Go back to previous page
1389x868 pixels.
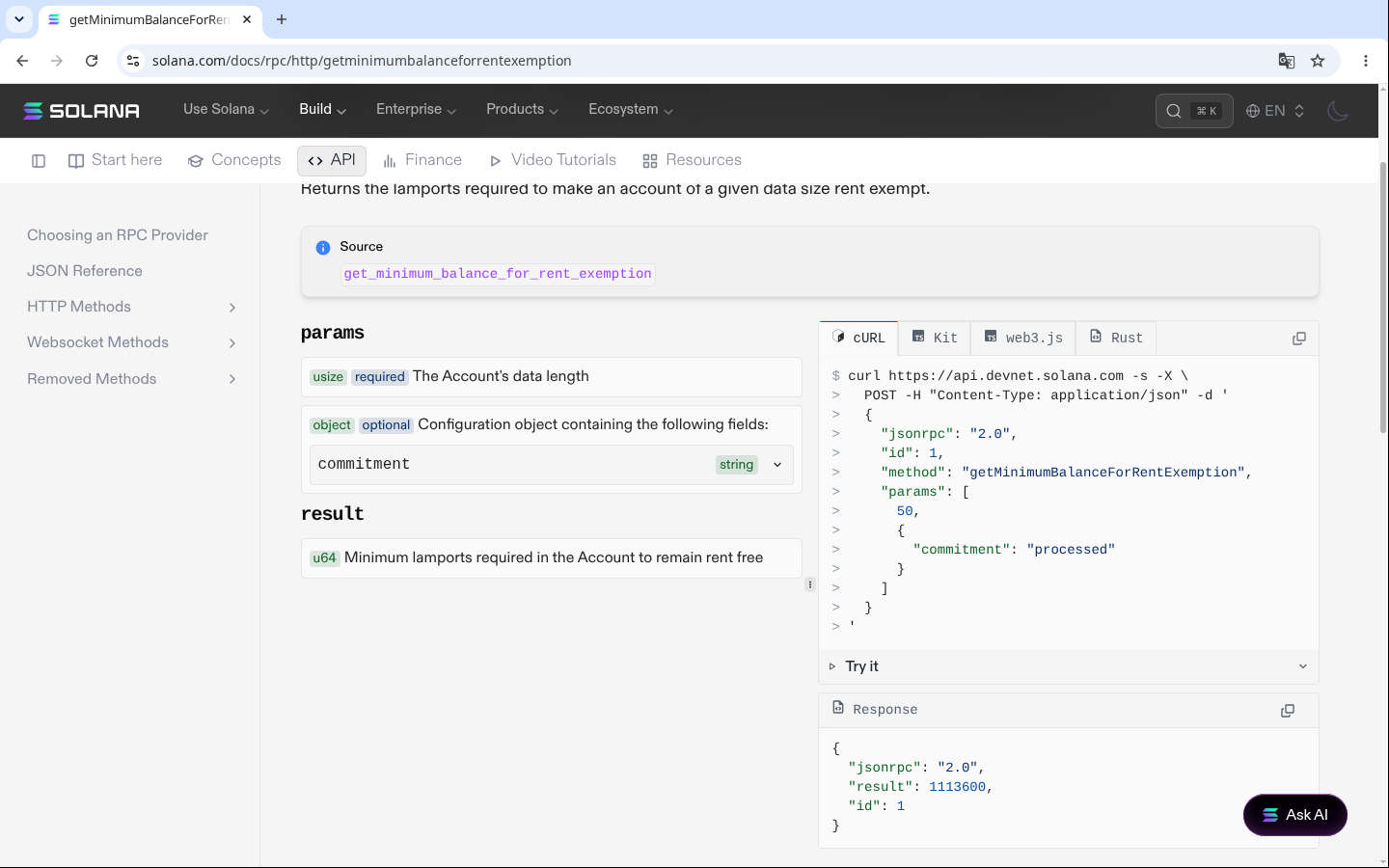22,61
